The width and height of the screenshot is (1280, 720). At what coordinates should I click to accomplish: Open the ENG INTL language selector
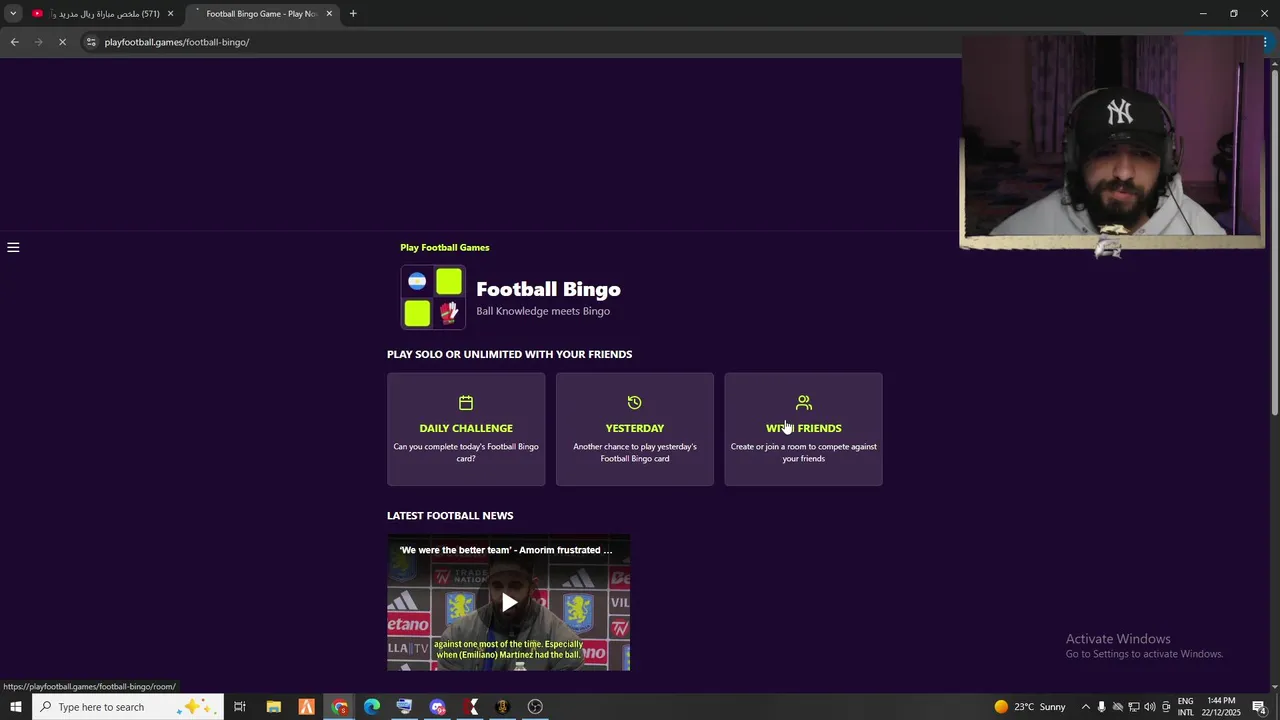[1186, 707]
